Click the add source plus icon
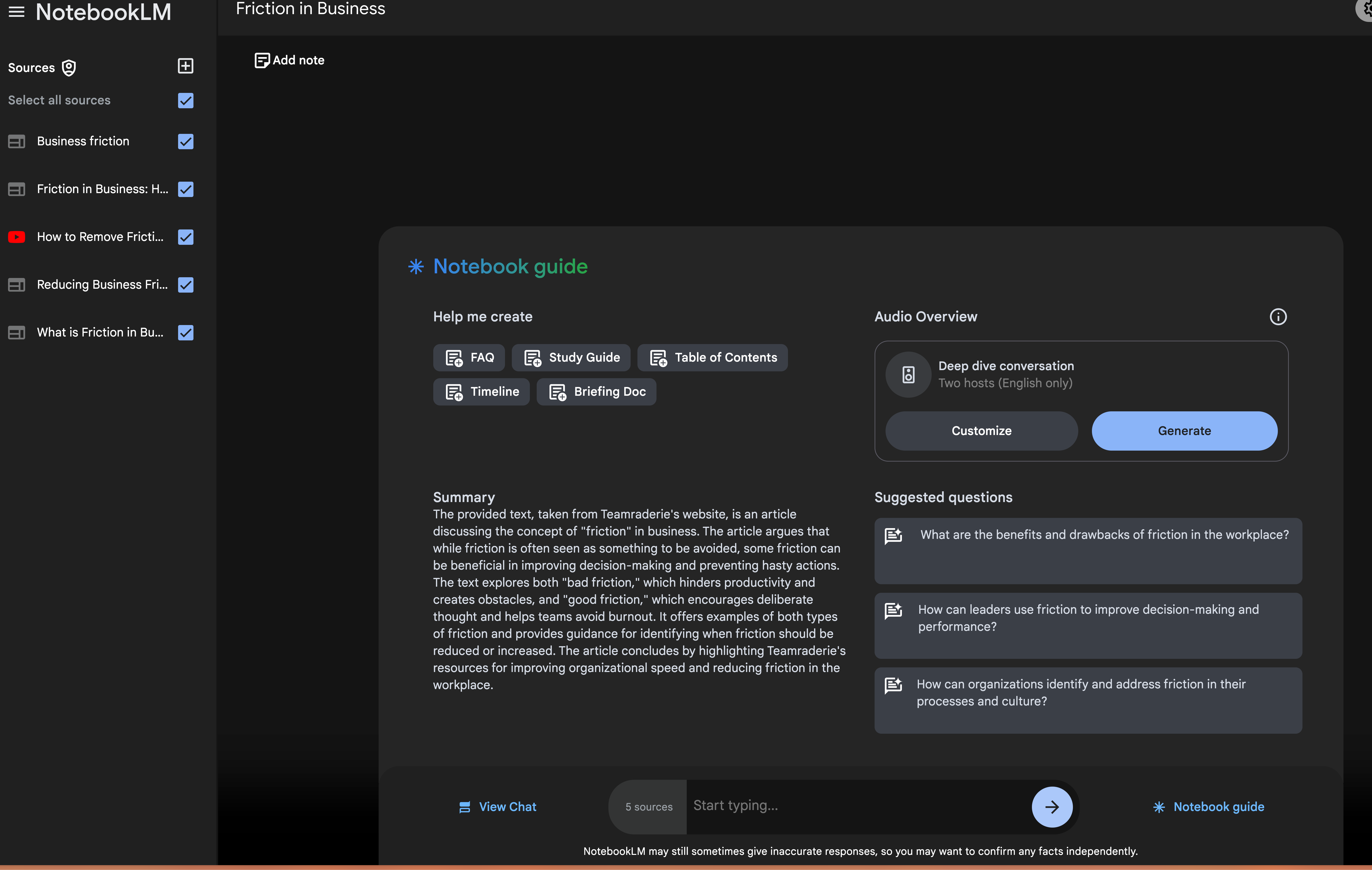 (185, 66)
